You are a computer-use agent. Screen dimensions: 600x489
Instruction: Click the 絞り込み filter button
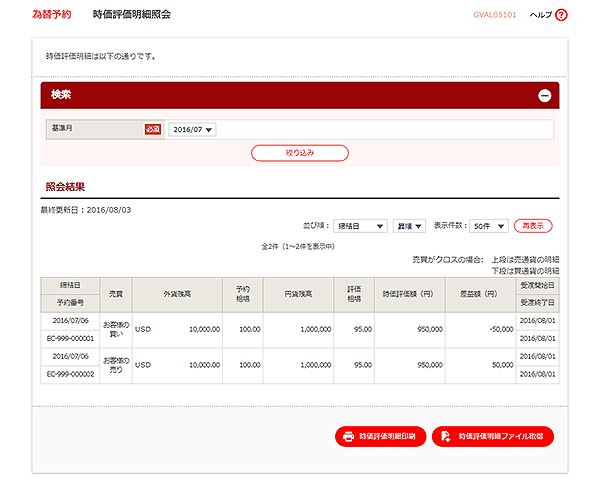click(x=300, y=153)
